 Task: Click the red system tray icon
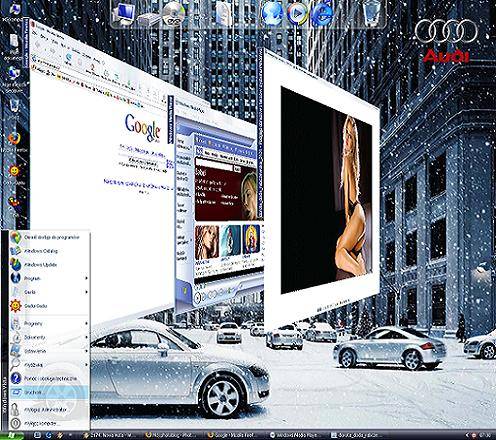click(474, 435)
